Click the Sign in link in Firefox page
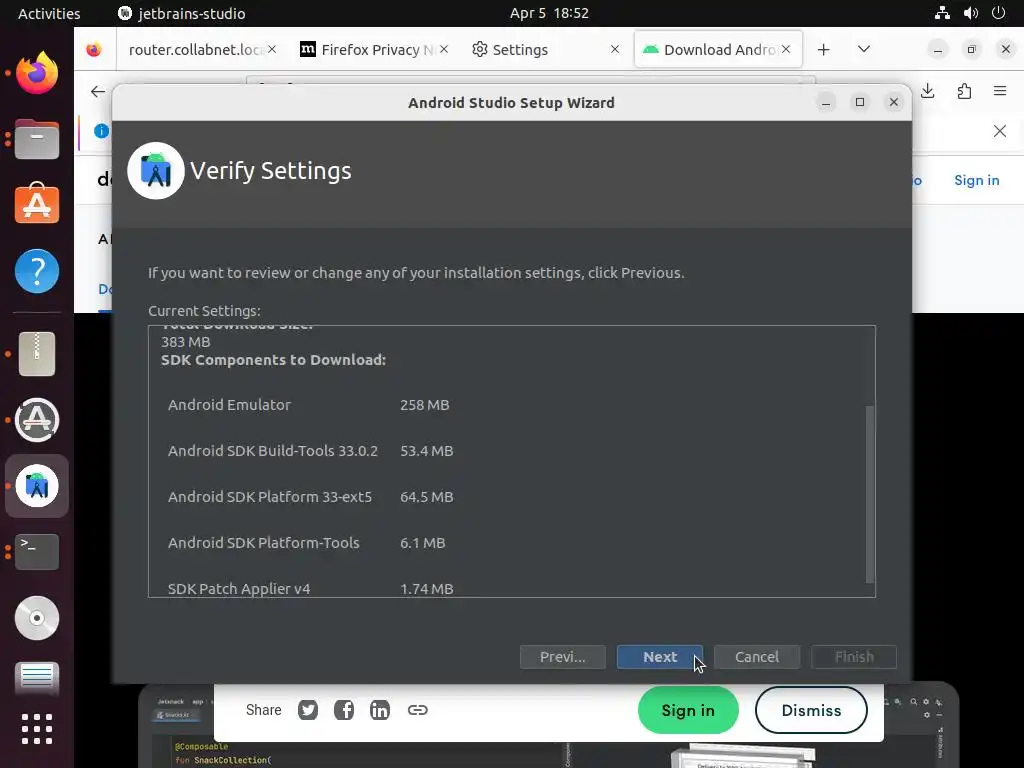This screenshot has height=768, width=1024. point(976,180)
